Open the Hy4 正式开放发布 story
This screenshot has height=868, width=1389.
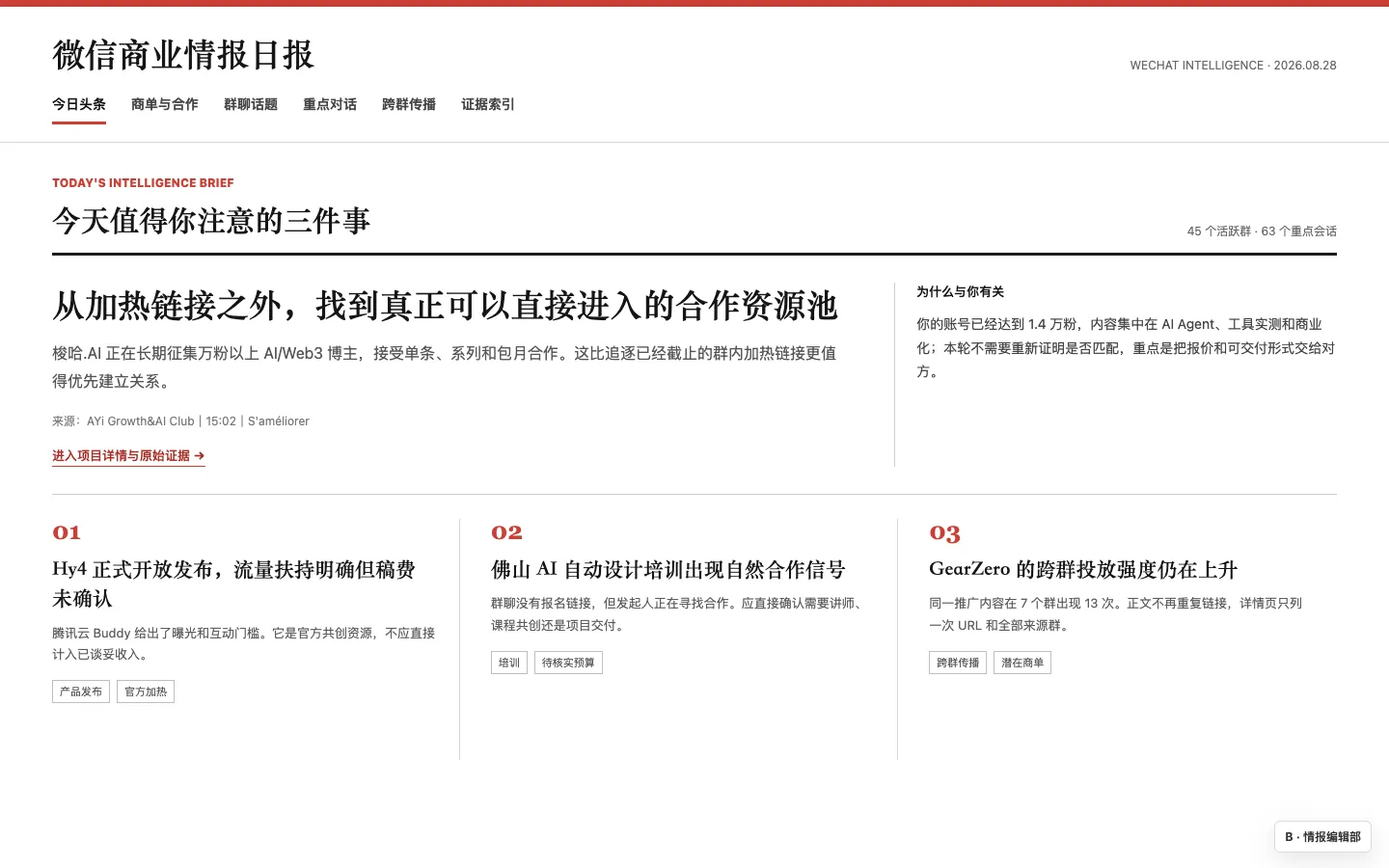[x=233, y=583]
